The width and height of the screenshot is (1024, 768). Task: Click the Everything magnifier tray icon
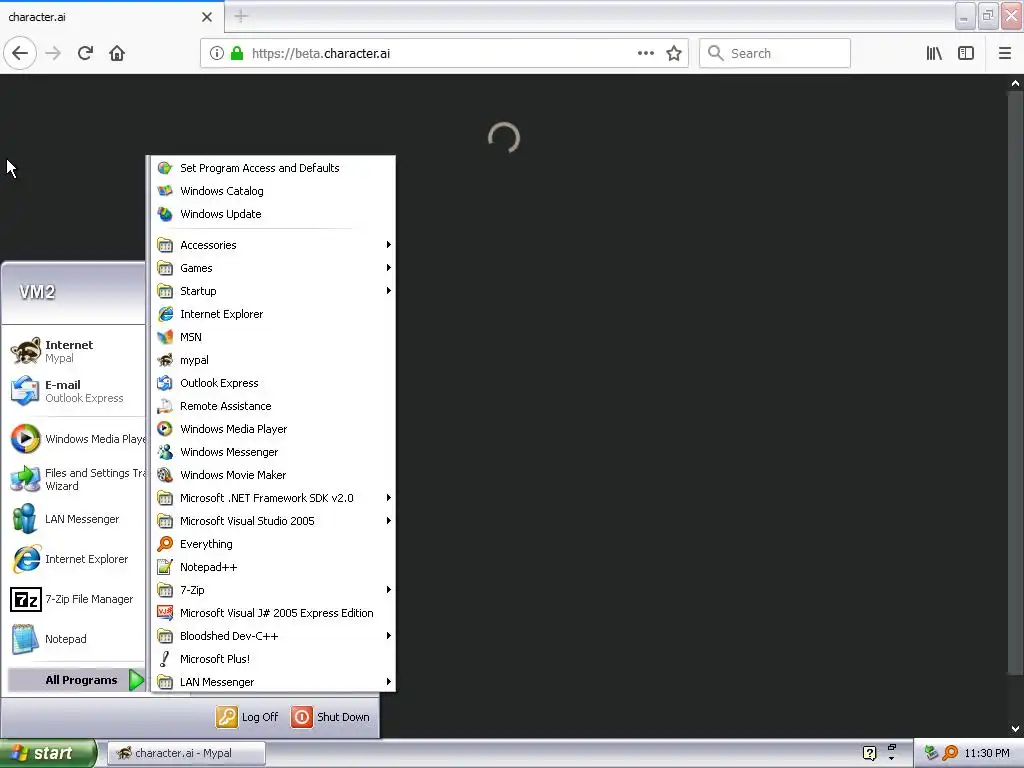click(x=950, y=753)
